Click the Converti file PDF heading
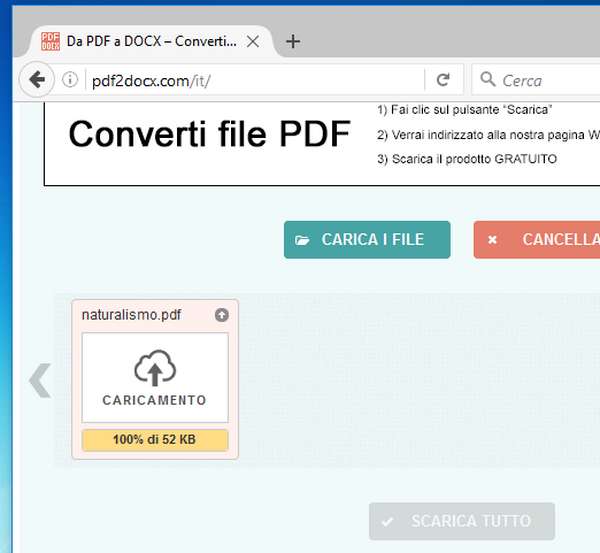This screenshot has height=553, width=600. point(209,134)
